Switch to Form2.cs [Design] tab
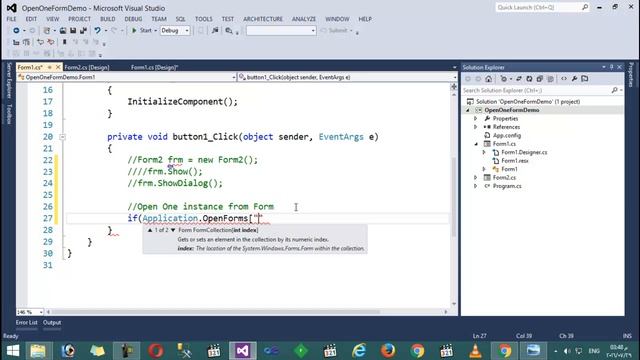 coord(87,67)
